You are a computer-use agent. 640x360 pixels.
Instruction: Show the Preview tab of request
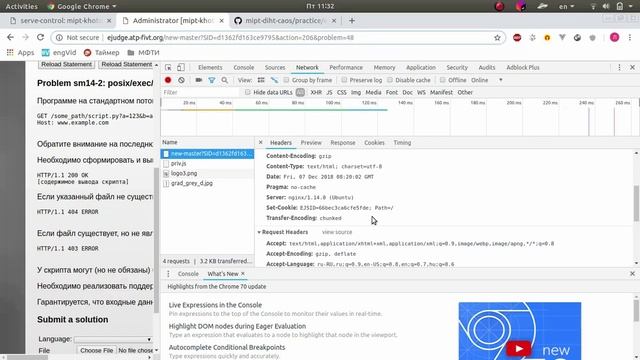pyautogui.click(x=311, y=142)
